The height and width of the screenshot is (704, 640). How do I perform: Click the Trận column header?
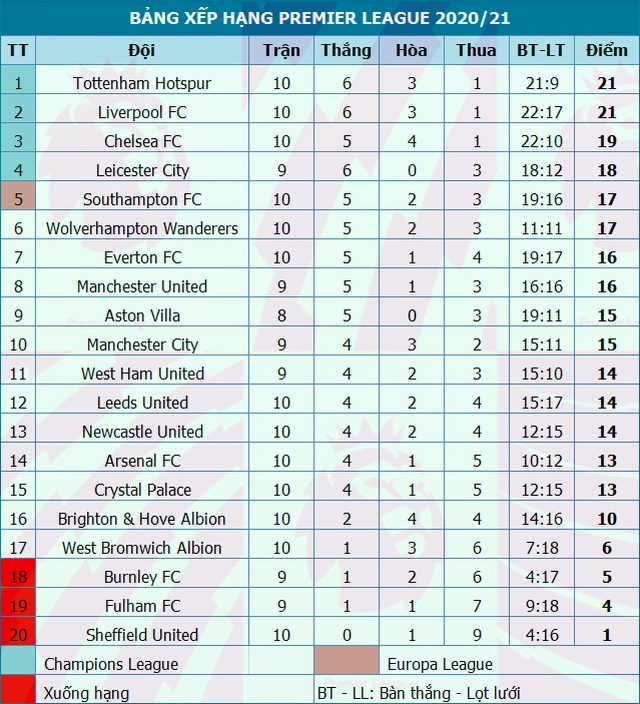coord(281,50)
